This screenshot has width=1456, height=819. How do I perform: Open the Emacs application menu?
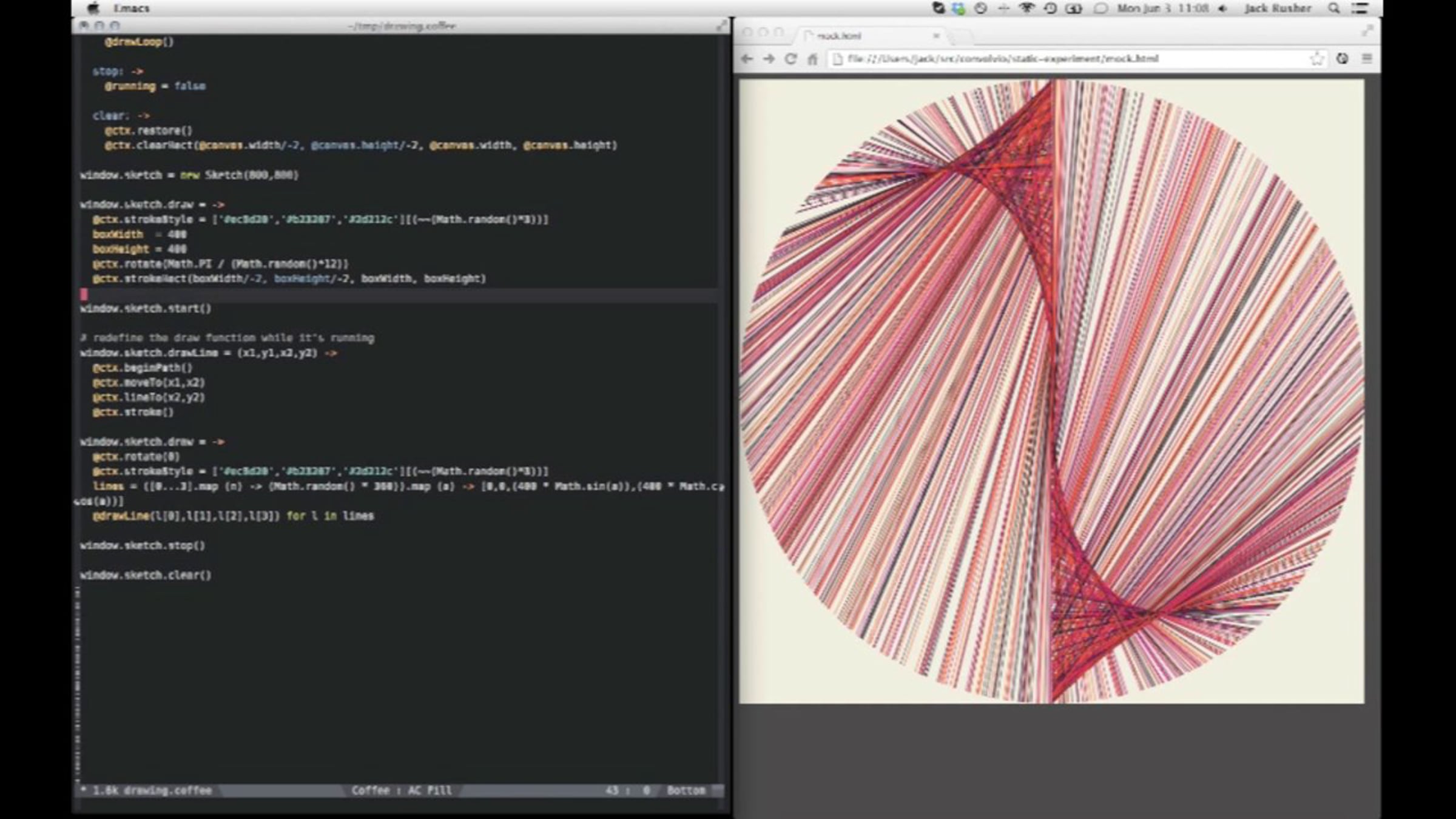[131, 8]
